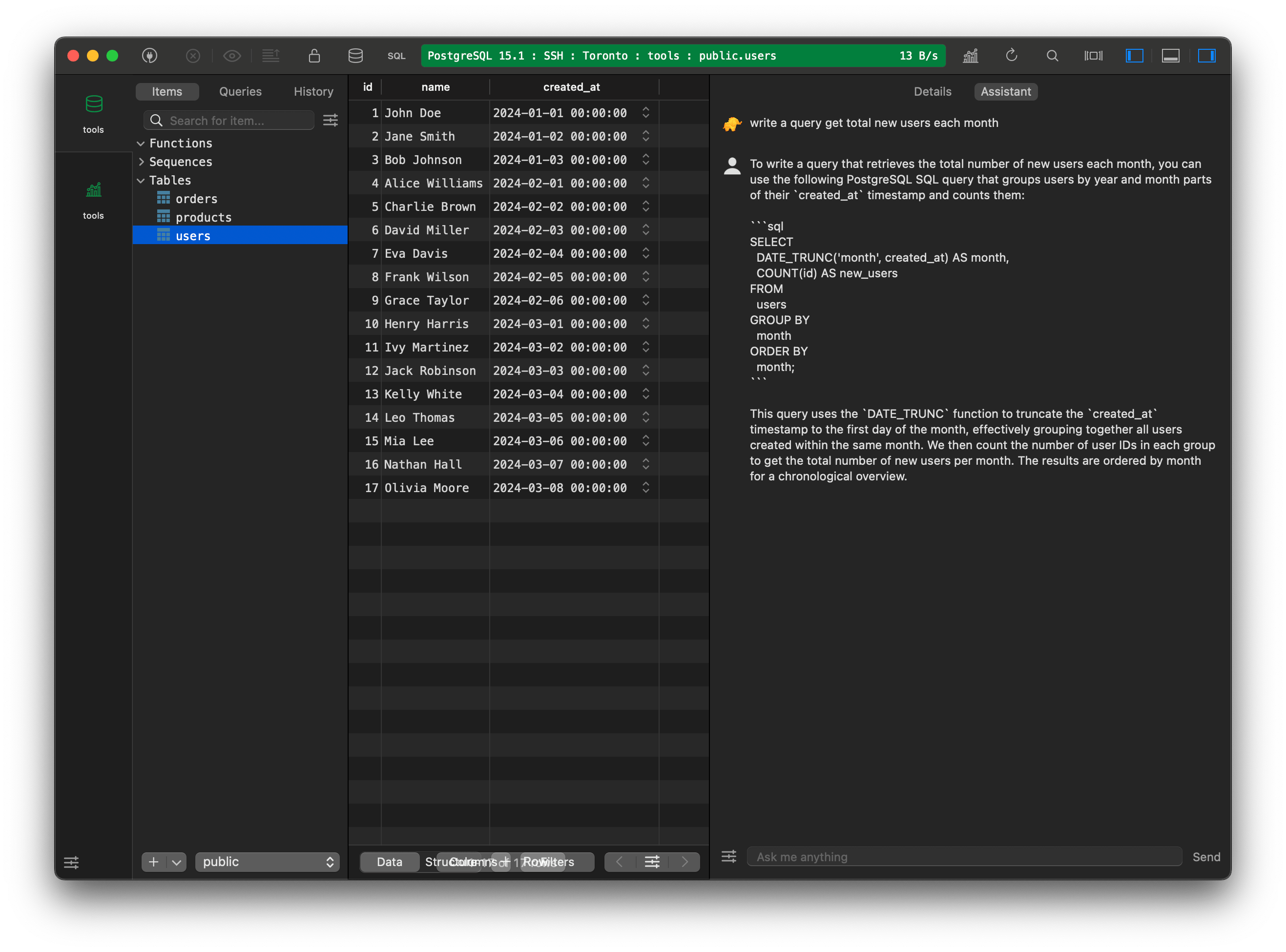Toggle the eye preview icon in toolbar
The height and width of the screenshot is (952, 1286).
pos(231,55)
